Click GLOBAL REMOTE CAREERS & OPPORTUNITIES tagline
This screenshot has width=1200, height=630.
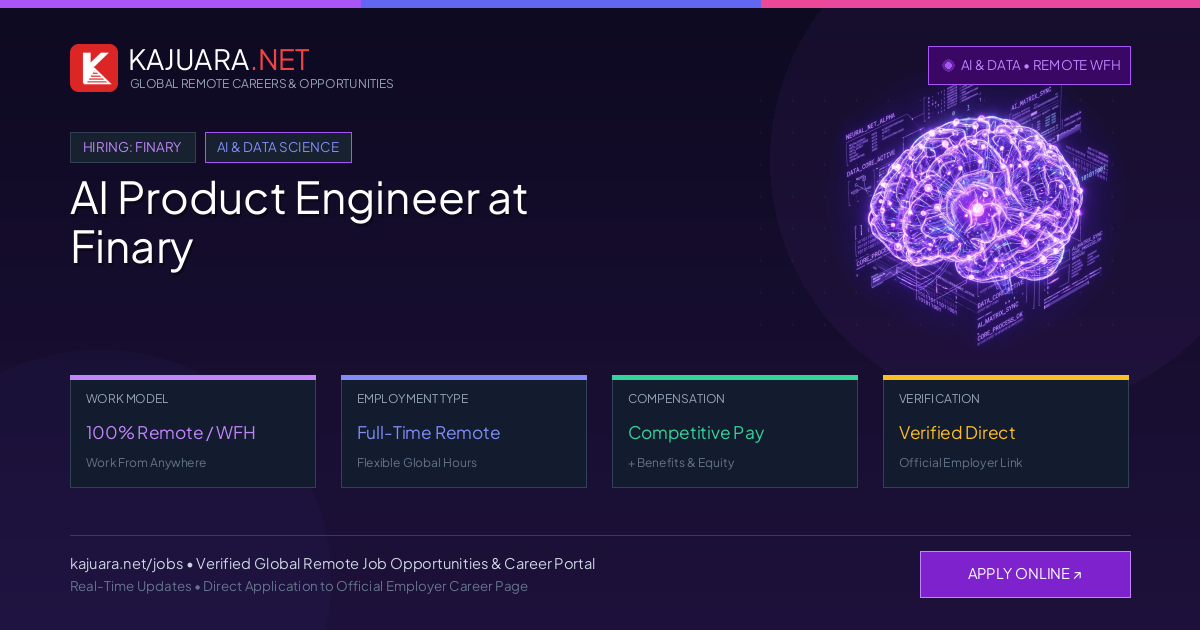point(262,84)
